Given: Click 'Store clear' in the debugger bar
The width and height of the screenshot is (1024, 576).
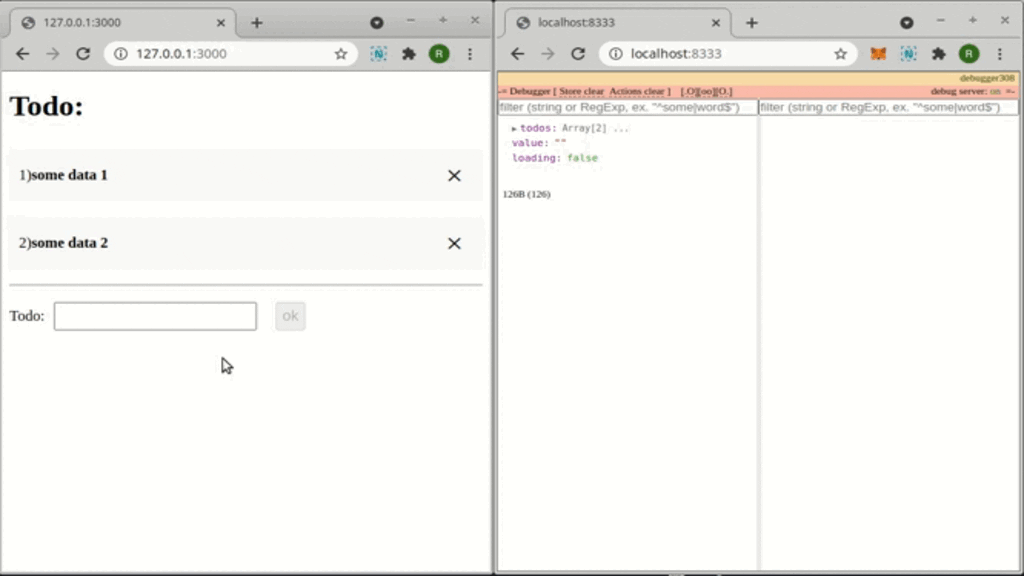Looking at the screenshot, I should coord(581,91).
